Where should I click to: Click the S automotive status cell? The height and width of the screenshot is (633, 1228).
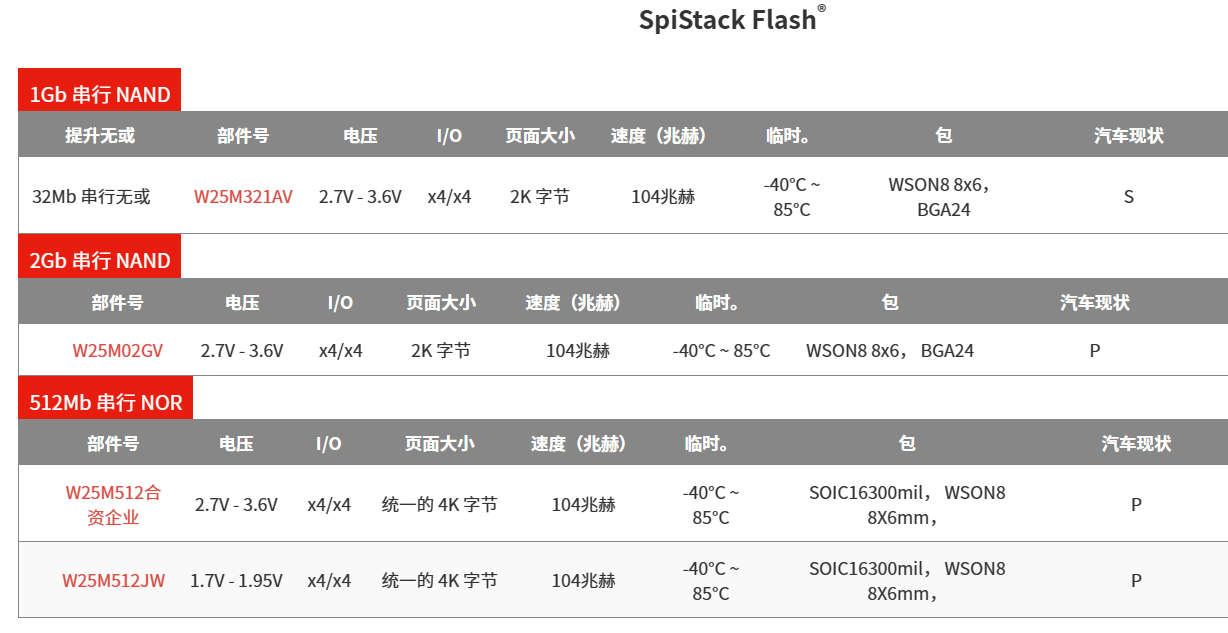[x=1129, y=197]
